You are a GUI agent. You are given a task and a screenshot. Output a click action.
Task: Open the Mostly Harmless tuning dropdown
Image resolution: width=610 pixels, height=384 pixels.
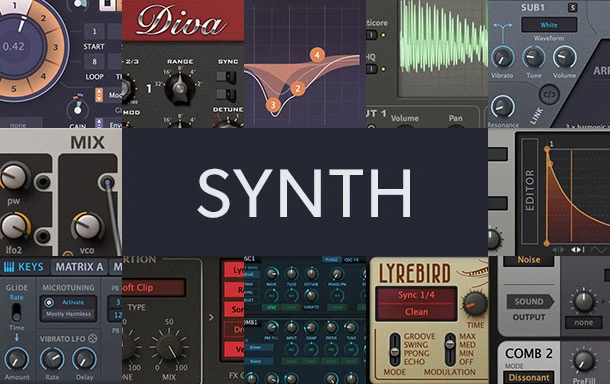(68, 314)
